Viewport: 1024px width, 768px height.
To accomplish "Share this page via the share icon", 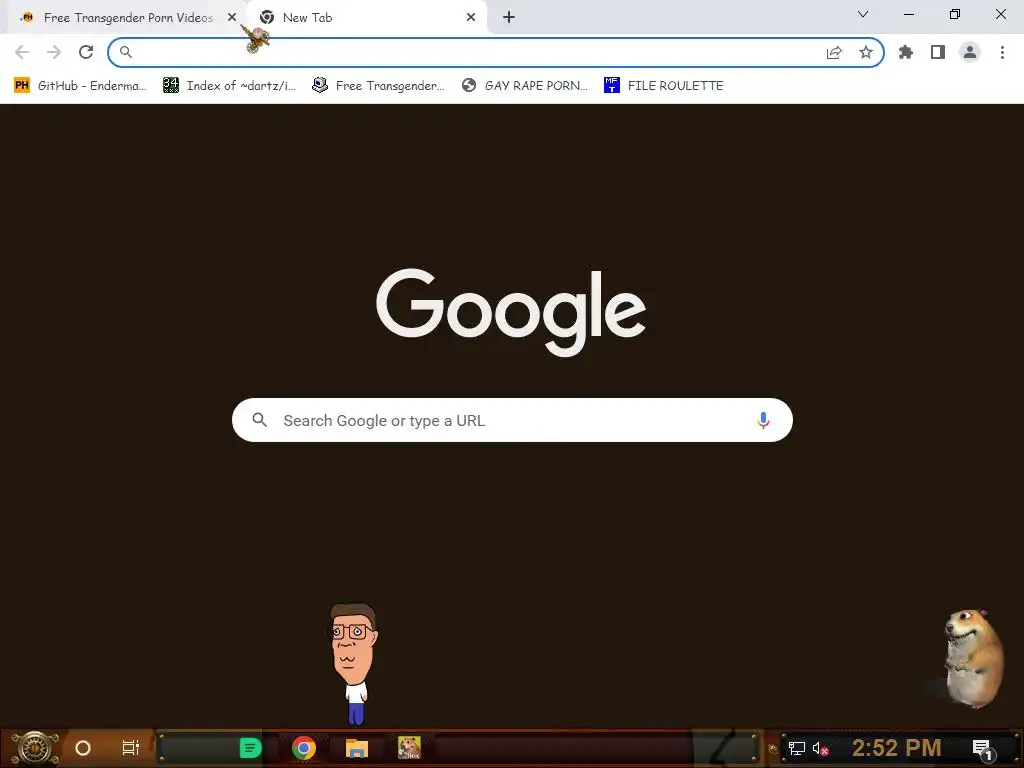I will tap(834, 52).
